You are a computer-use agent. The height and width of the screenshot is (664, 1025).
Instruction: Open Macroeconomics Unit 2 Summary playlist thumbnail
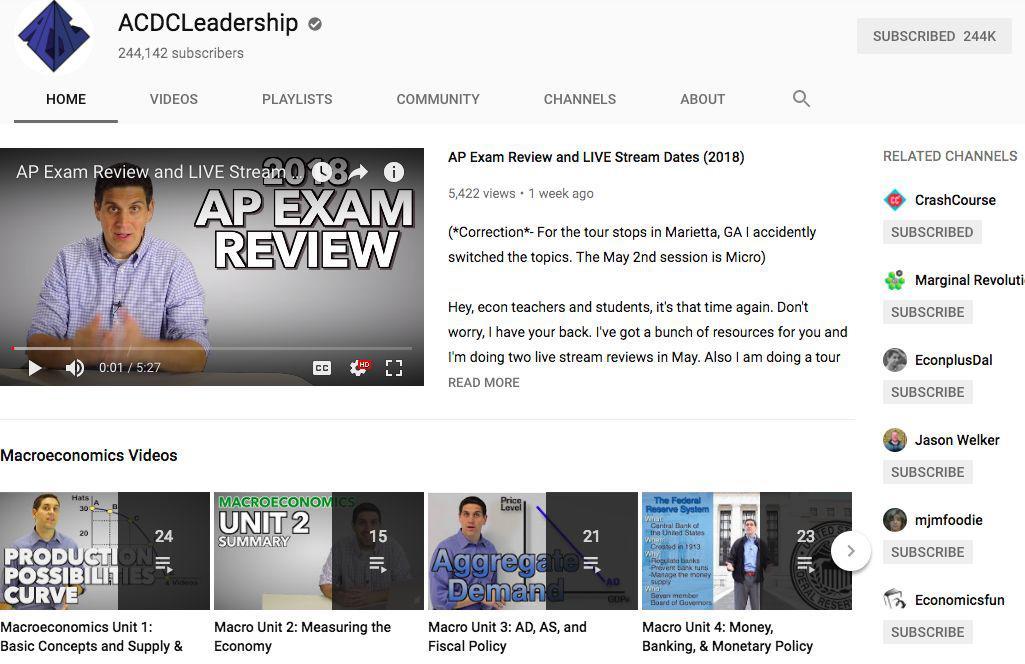coord(319,551)
